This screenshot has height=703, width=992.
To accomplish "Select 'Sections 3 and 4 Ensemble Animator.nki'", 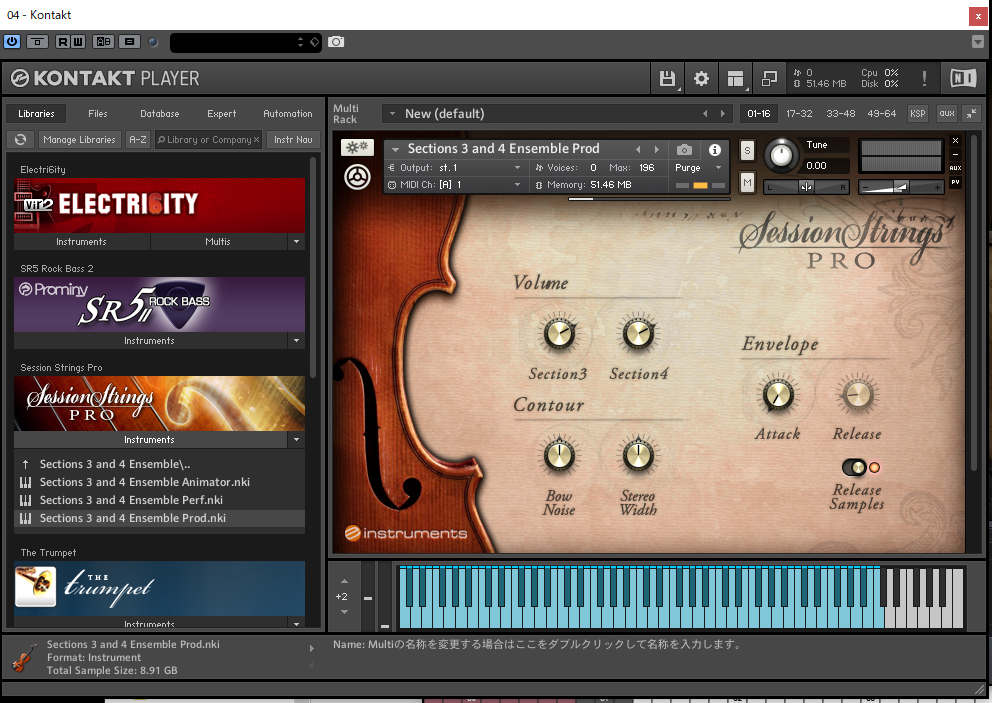I will [x=159, y=482].
